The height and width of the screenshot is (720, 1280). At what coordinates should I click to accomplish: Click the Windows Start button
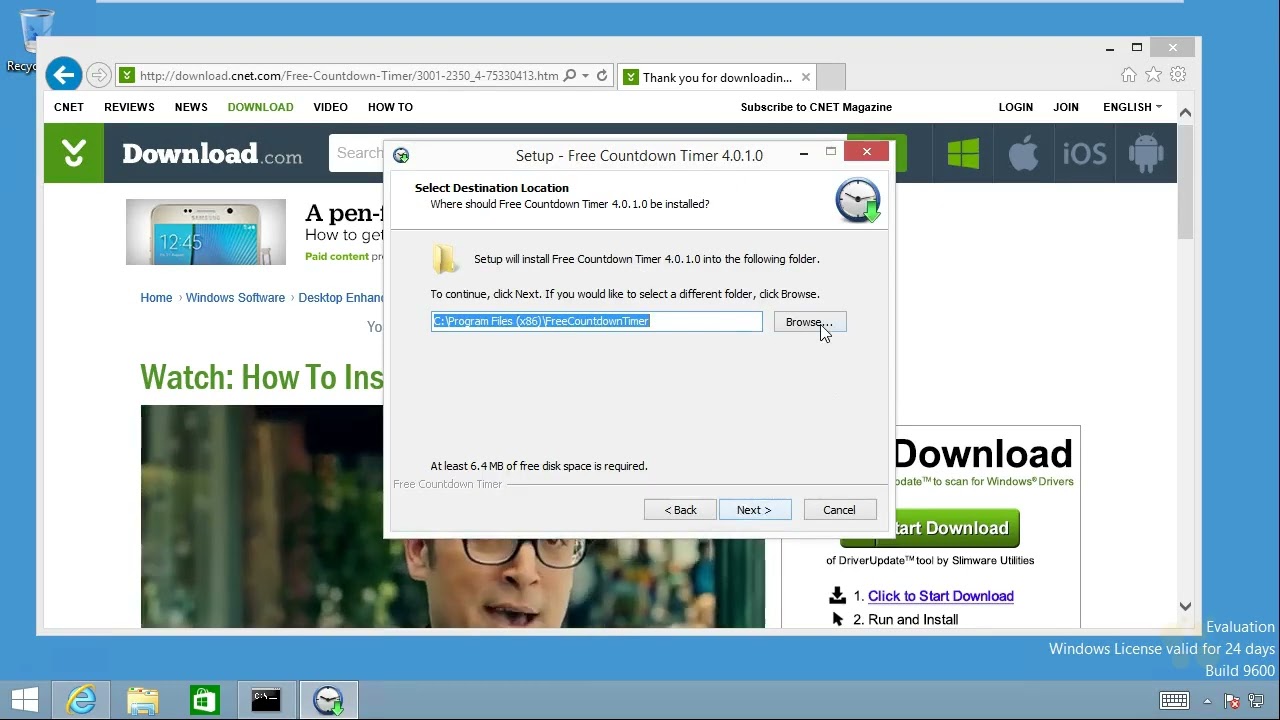coord(25,700)
